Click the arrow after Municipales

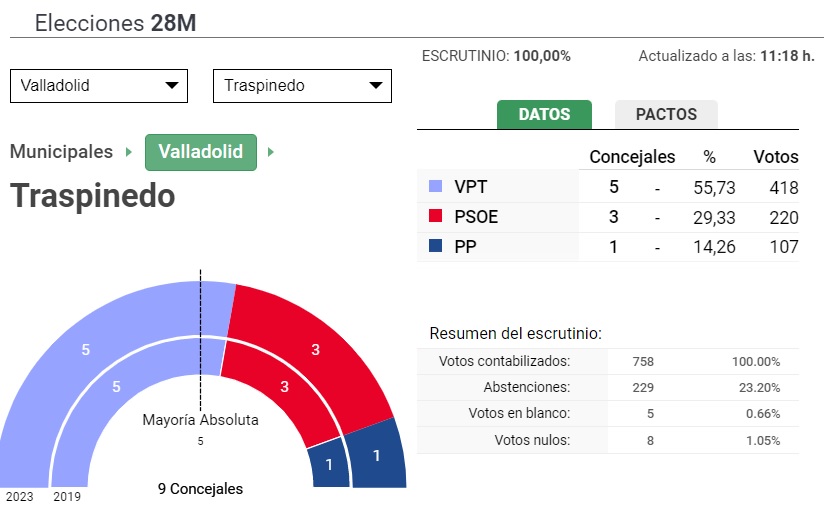point(129,153)
